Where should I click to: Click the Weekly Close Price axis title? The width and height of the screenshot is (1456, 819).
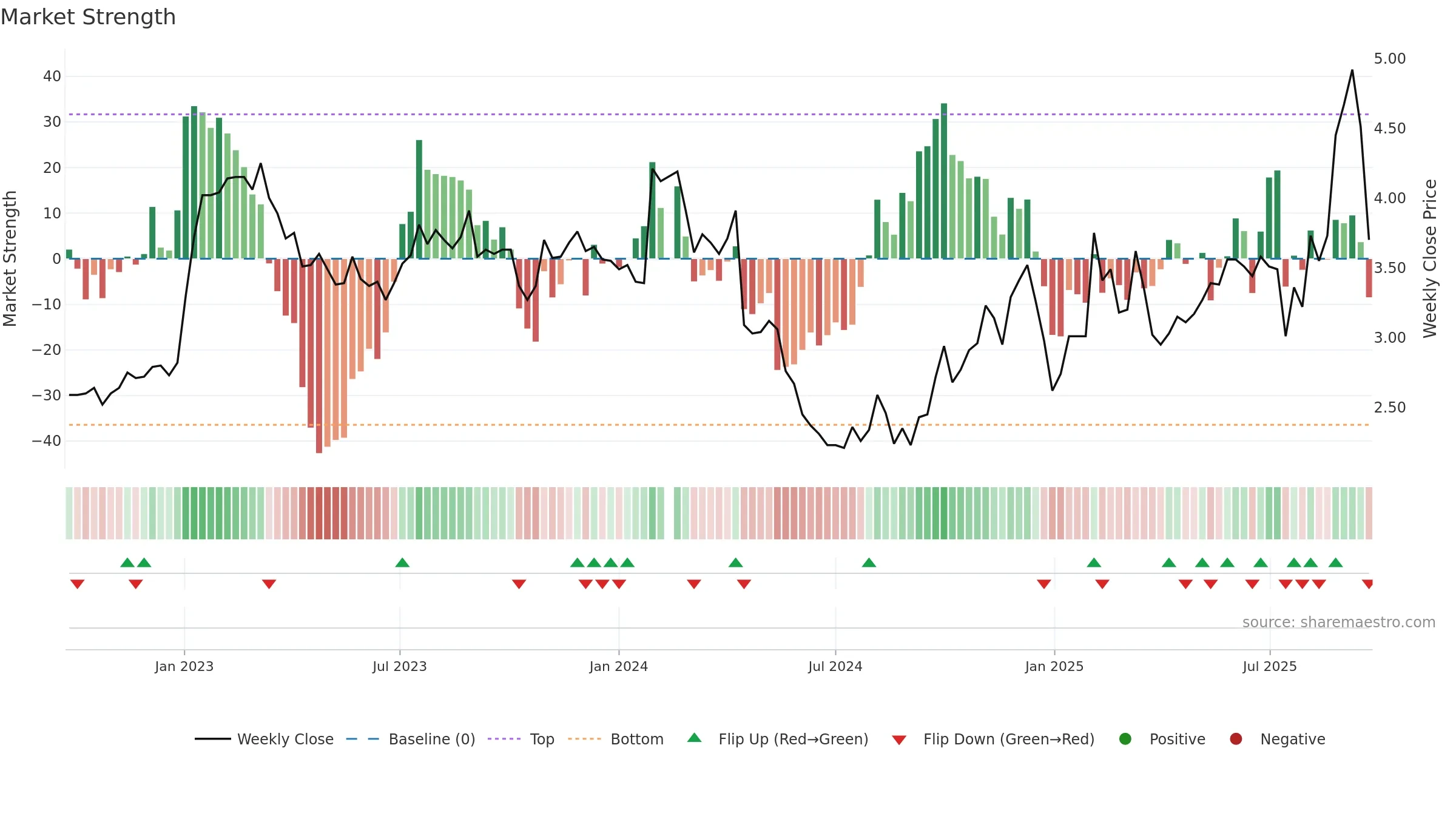coord(1431,258)
